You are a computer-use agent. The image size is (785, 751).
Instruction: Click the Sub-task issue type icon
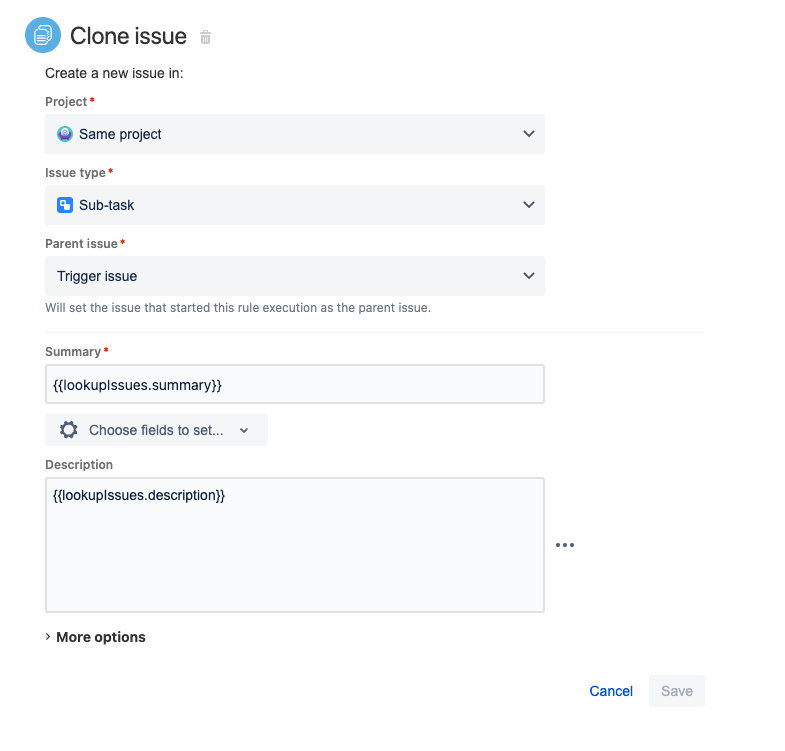[x=65, y=205]
